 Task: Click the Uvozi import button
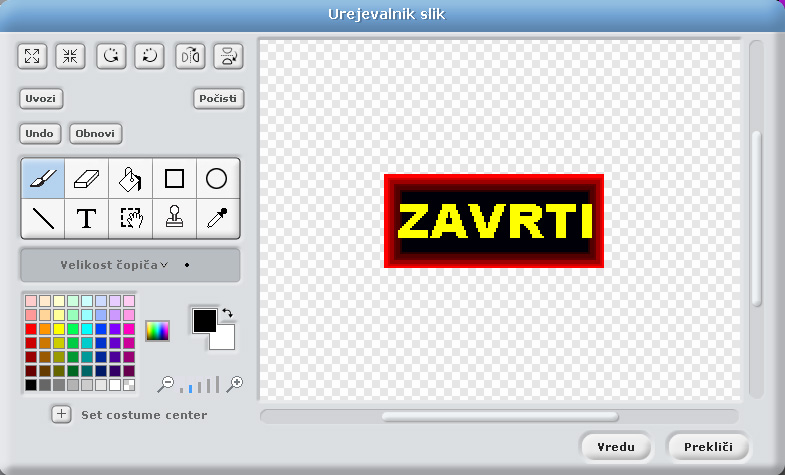click(42, 99)
